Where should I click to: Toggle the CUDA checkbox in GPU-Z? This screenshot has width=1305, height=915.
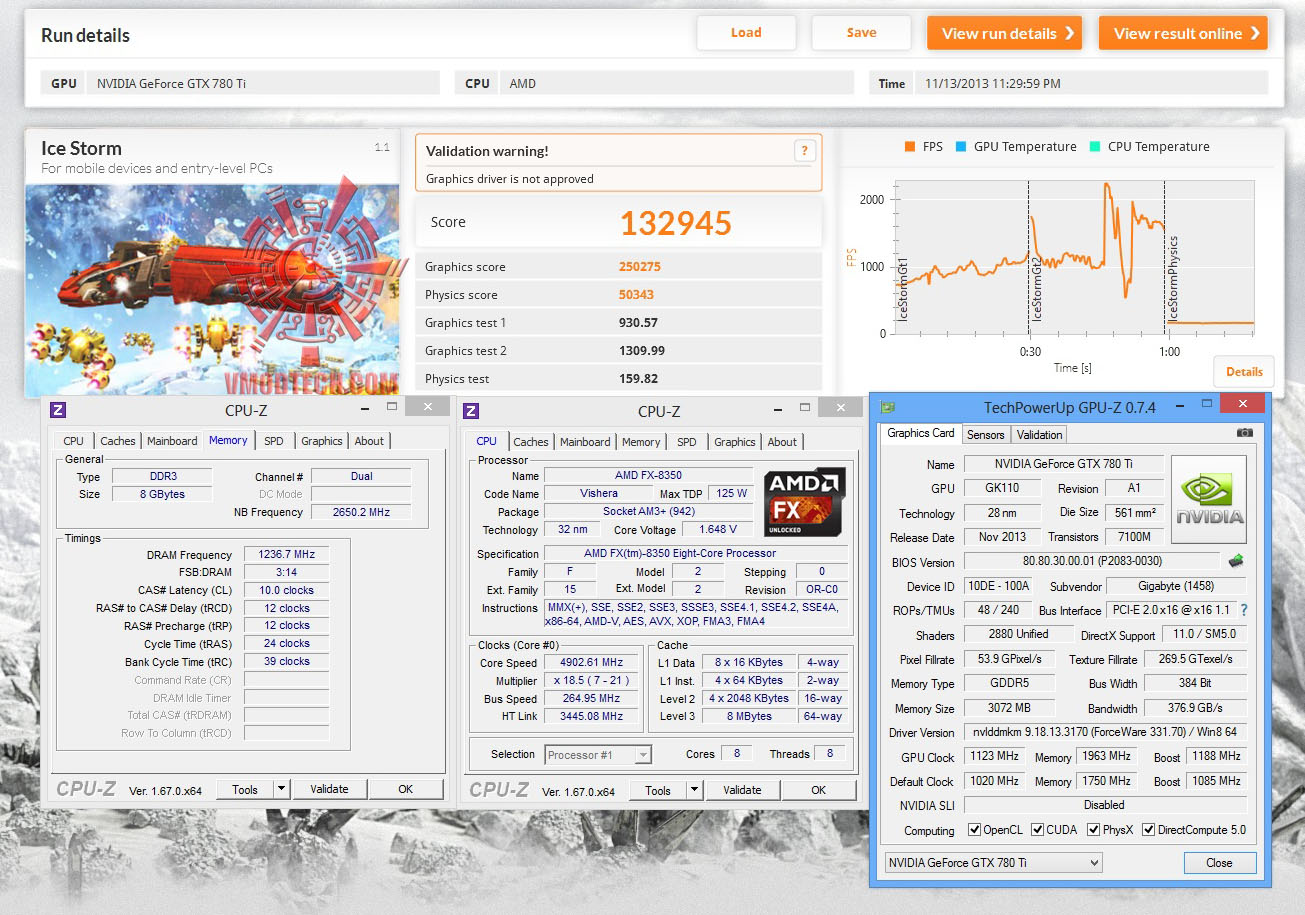pyautogui.click(x=1038, y=830)
